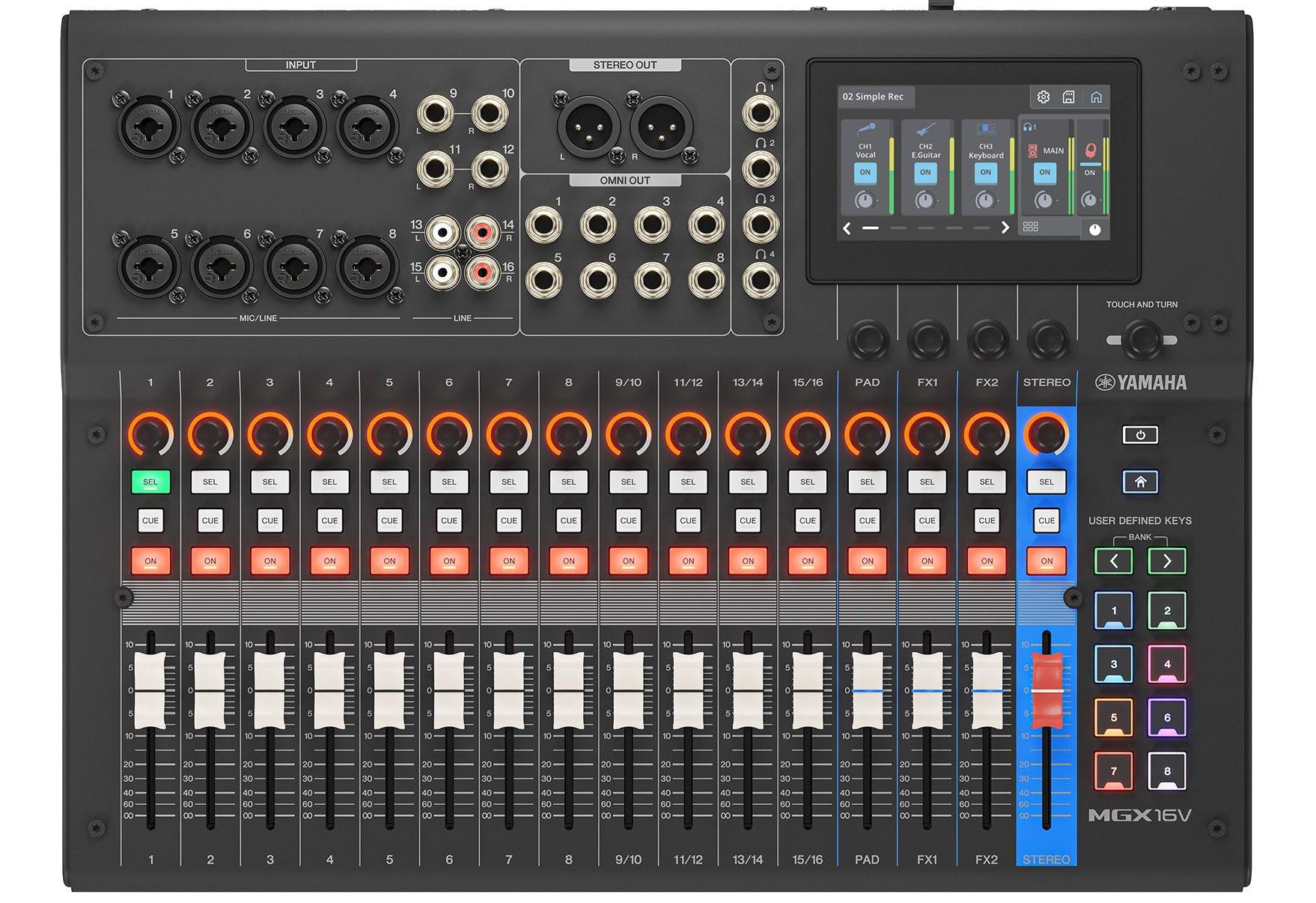Click the SEL button on the STEREO channel

1047,482
